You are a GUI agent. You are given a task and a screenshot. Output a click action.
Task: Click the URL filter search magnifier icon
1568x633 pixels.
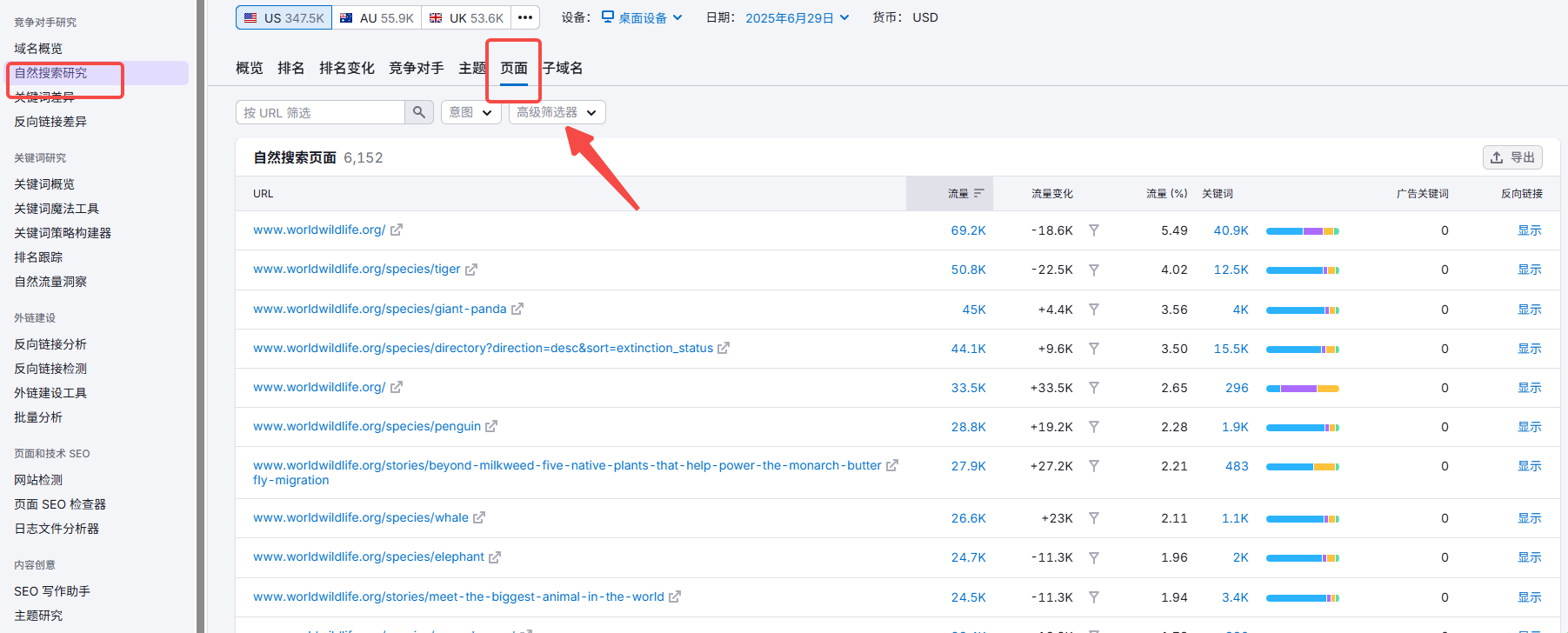[x=419, y=112]
